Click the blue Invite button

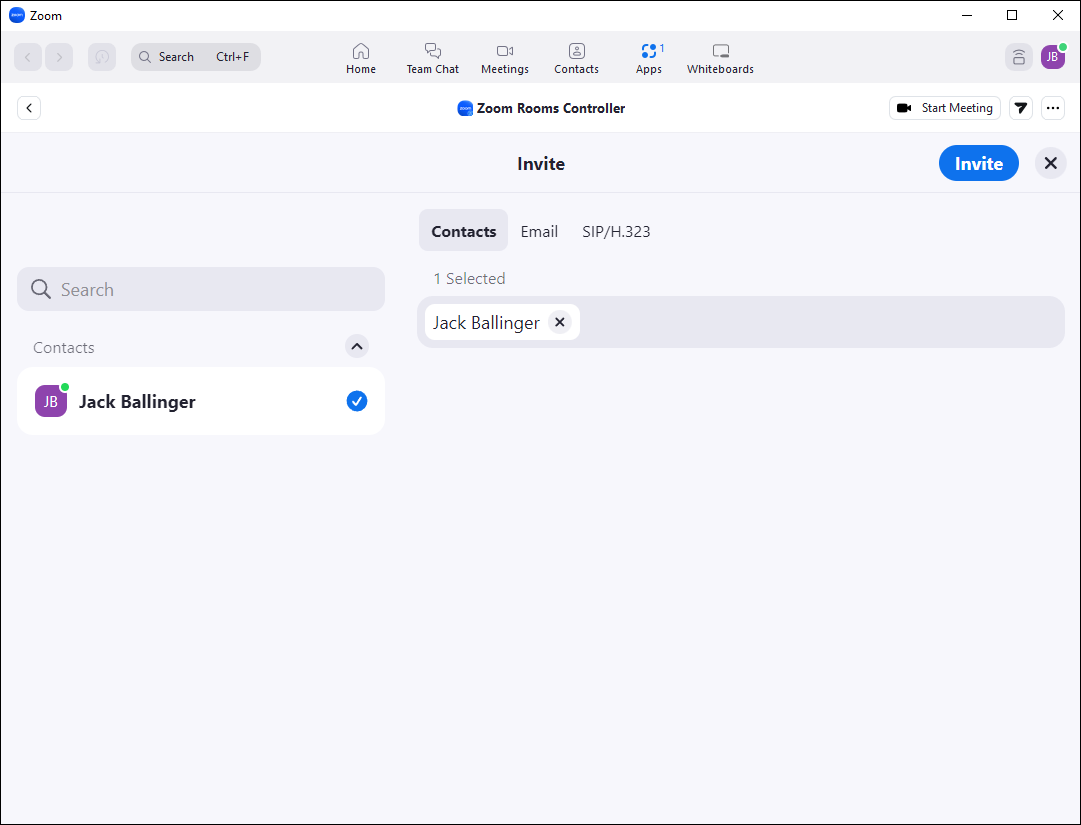tap(978, 163)
